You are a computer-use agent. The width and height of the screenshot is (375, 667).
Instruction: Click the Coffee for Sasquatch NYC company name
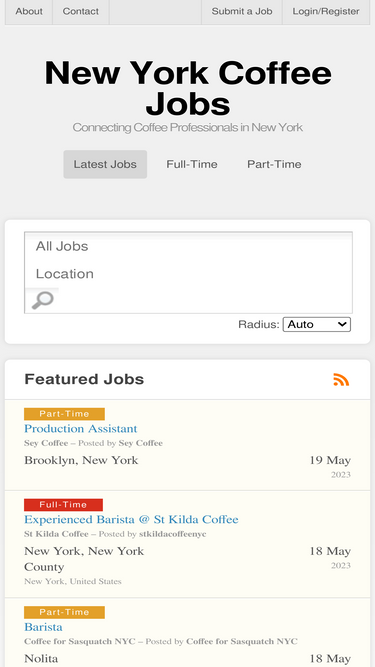click(80, 641)
